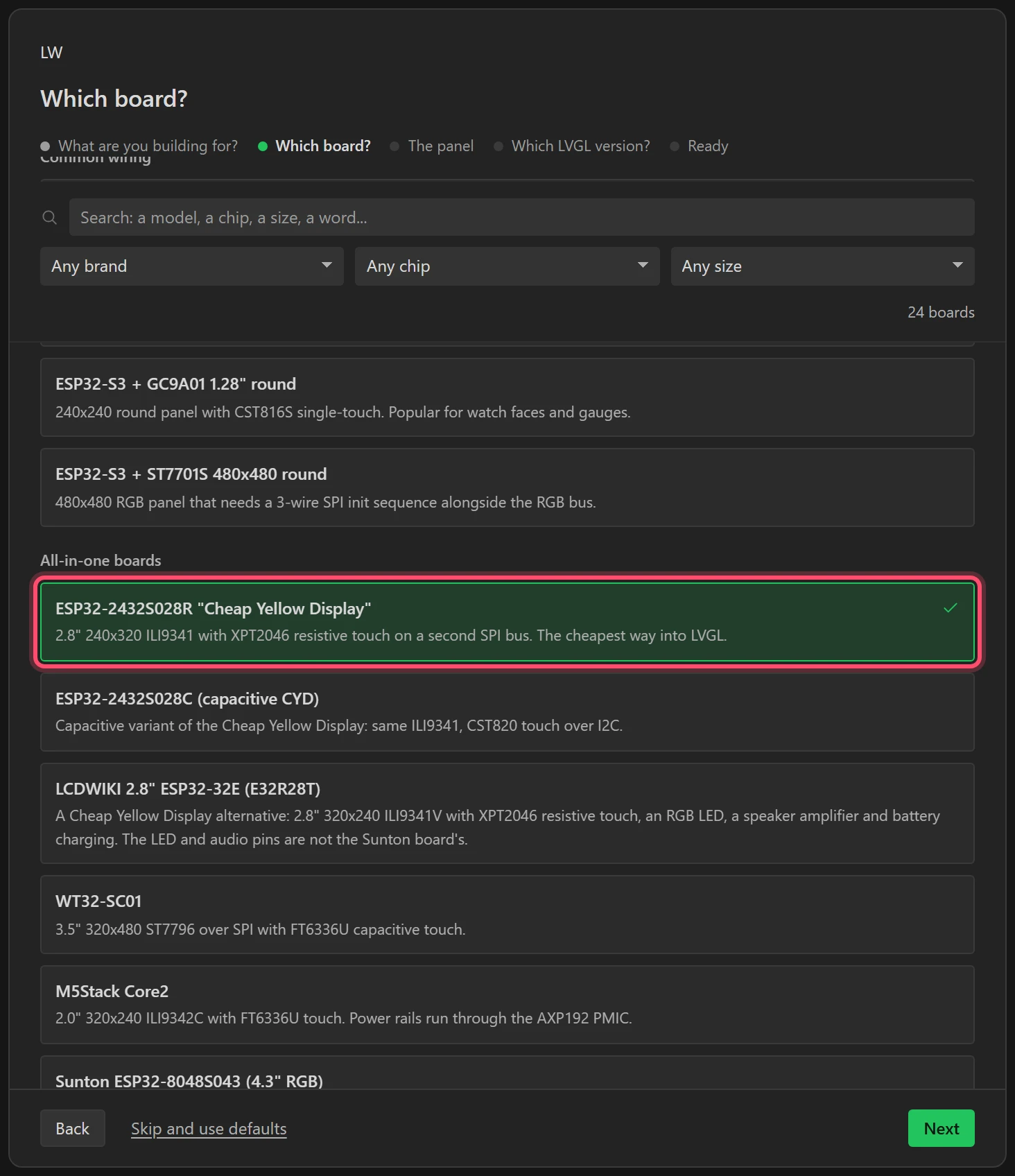Select the WT32-SC01 board

(507, 915)
